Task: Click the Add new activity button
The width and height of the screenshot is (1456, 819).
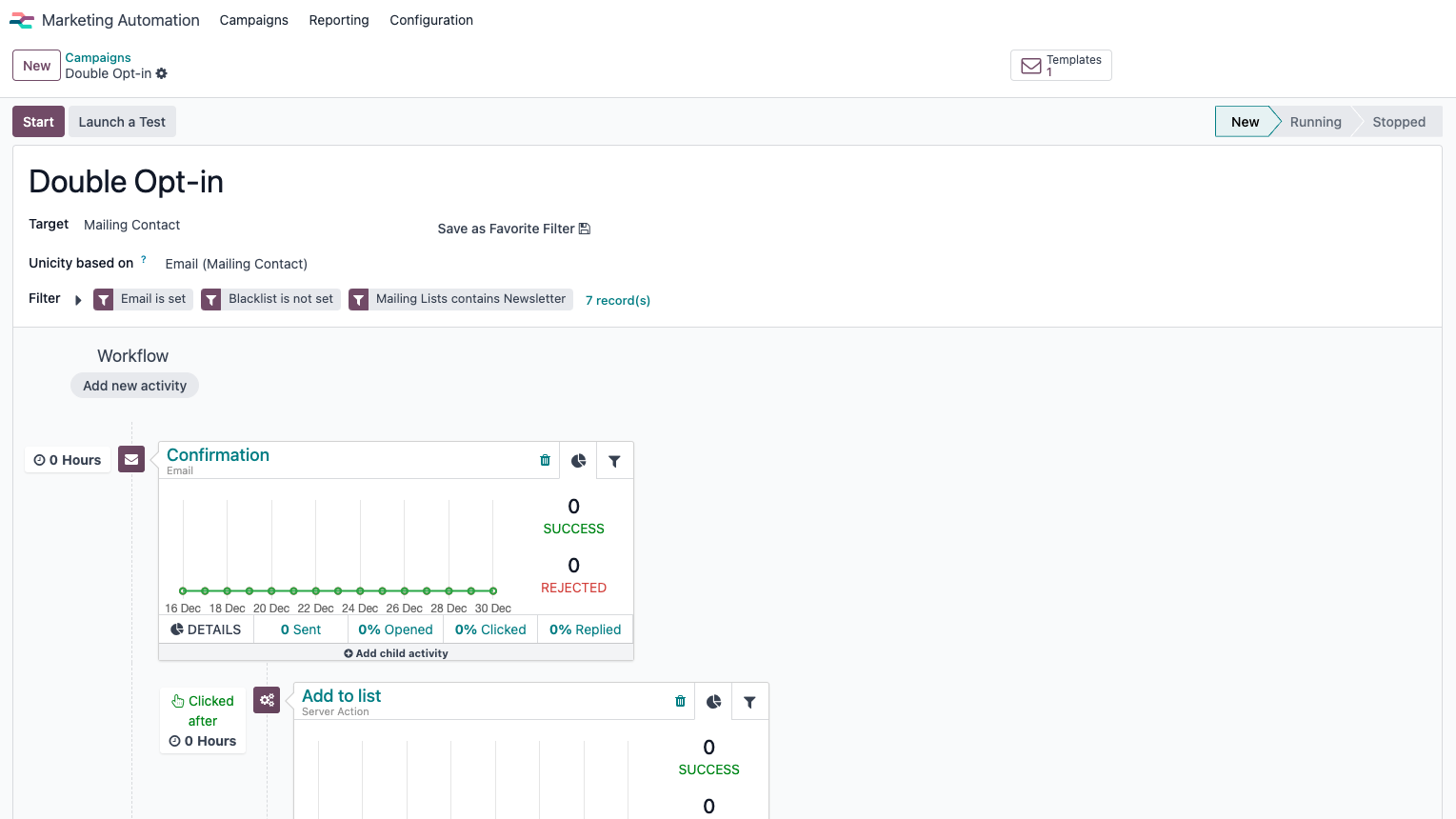Action: [134, 386]
